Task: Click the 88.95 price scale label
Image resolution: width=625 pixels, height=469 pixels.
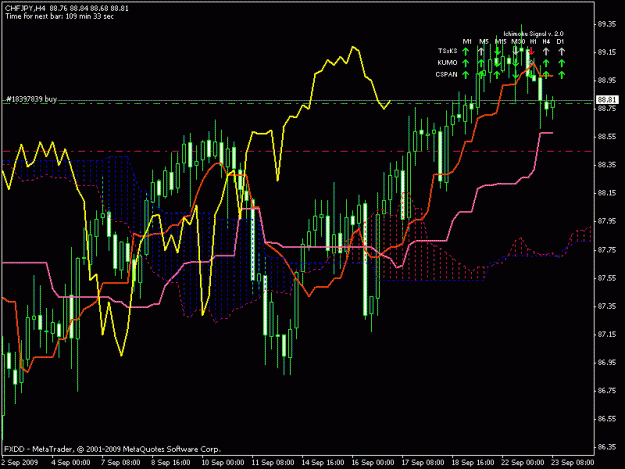Action: [607, 80]
